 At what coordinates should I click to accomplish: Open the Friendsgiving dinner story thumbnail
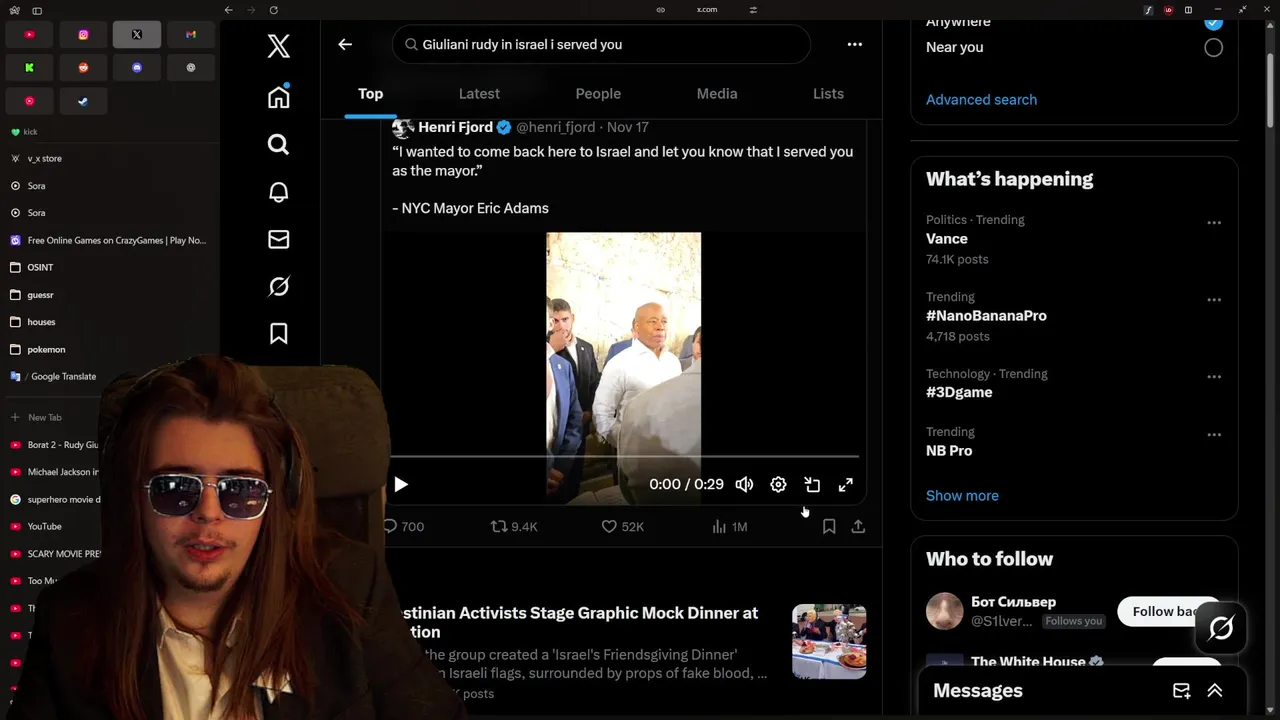coord(829,641)
